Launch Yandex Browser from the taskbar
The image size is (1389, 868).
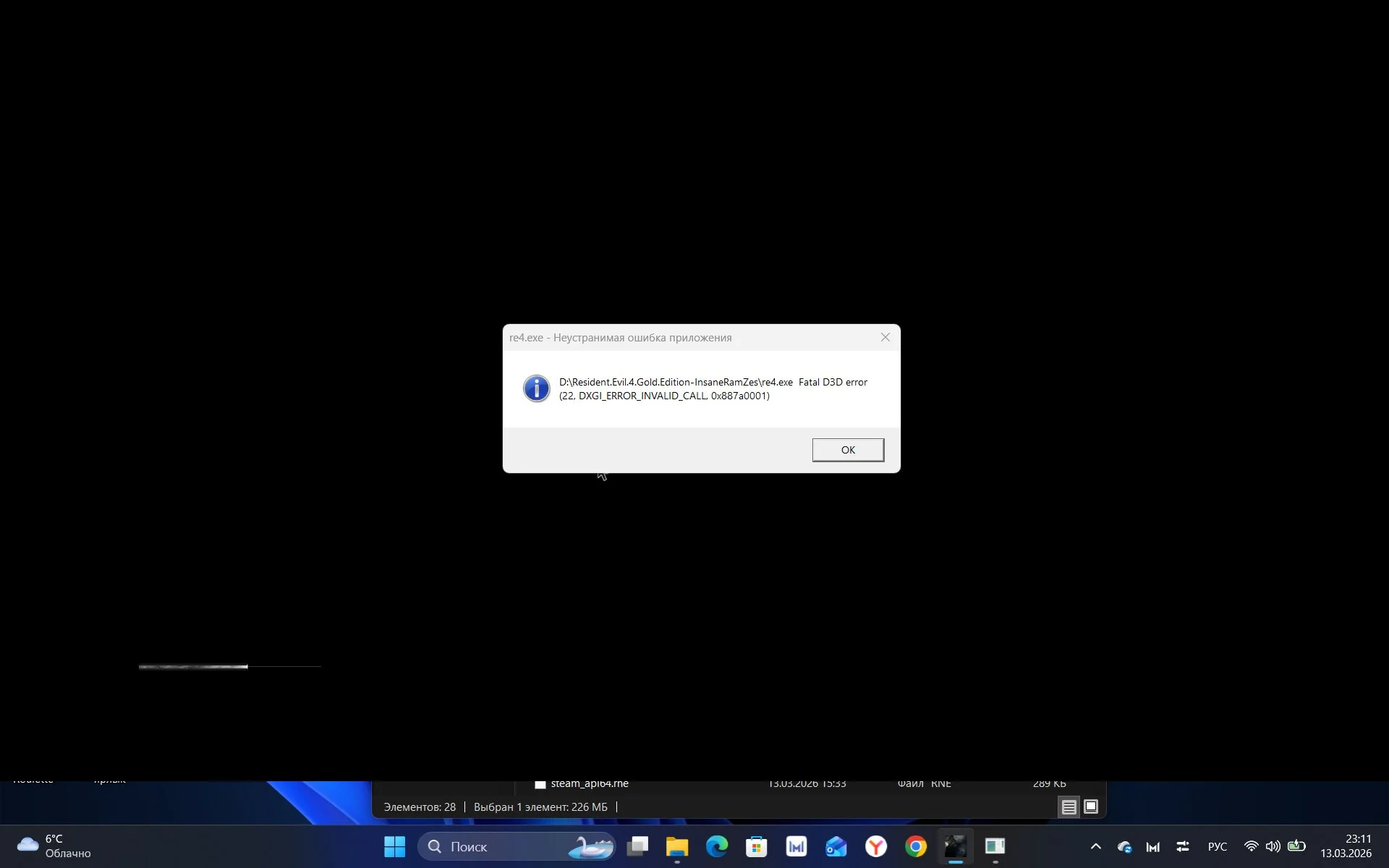(x=876, y=846)
